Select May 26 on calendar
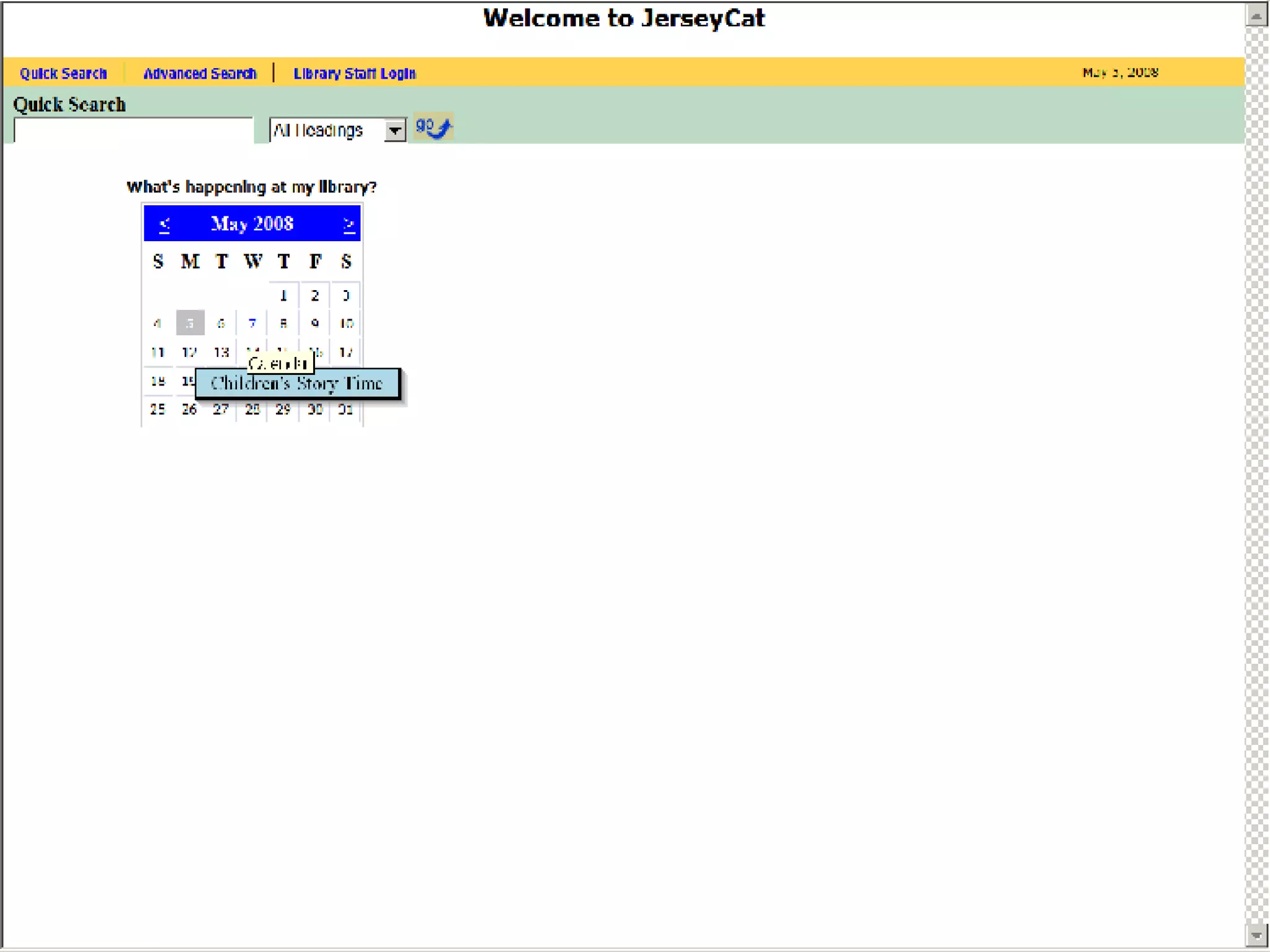Screen dimensions: 1270x952 click(189, 410)
